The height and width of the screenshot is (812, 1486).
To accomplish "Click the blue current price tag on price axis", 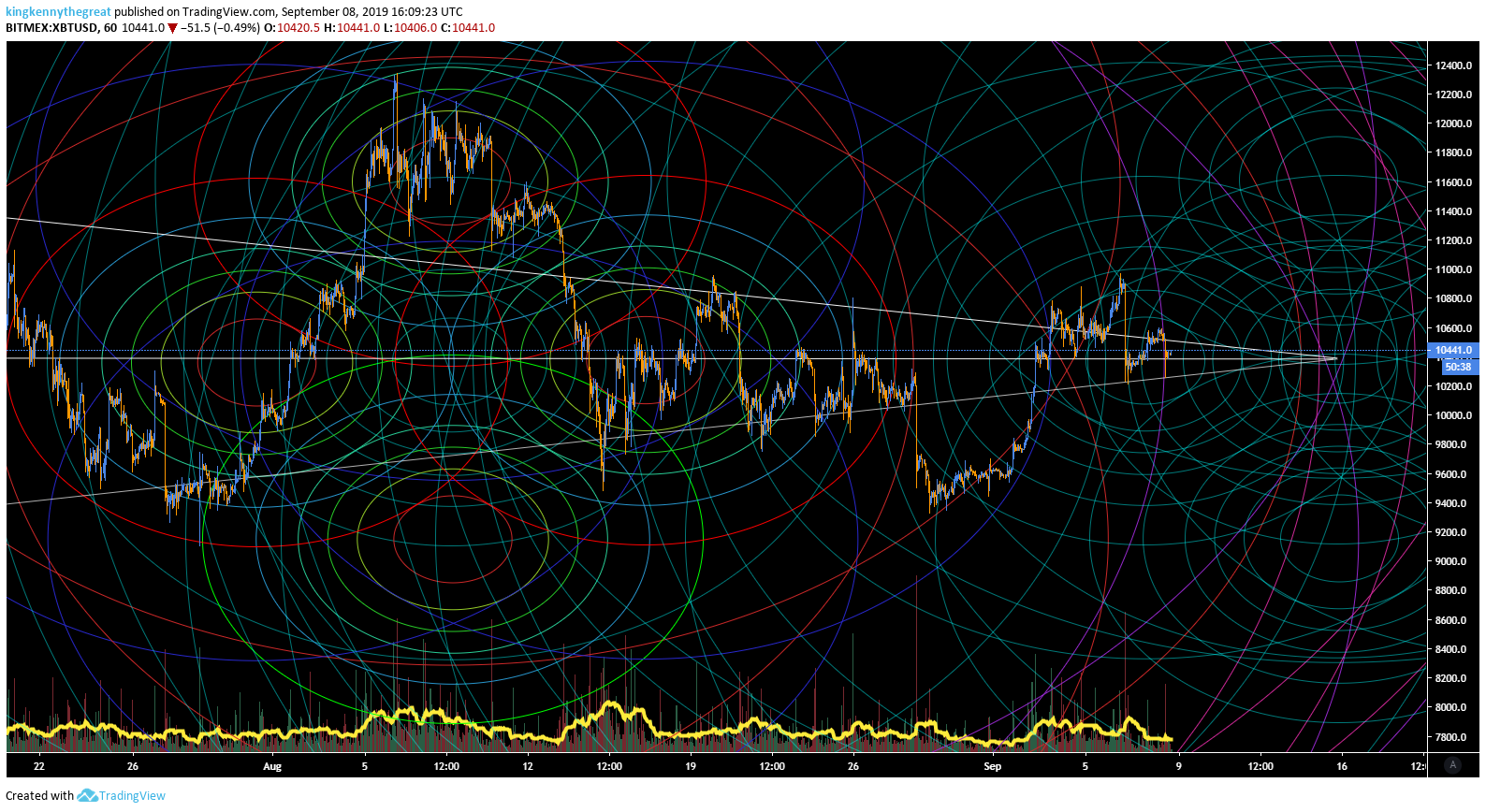I will 1452,350.
